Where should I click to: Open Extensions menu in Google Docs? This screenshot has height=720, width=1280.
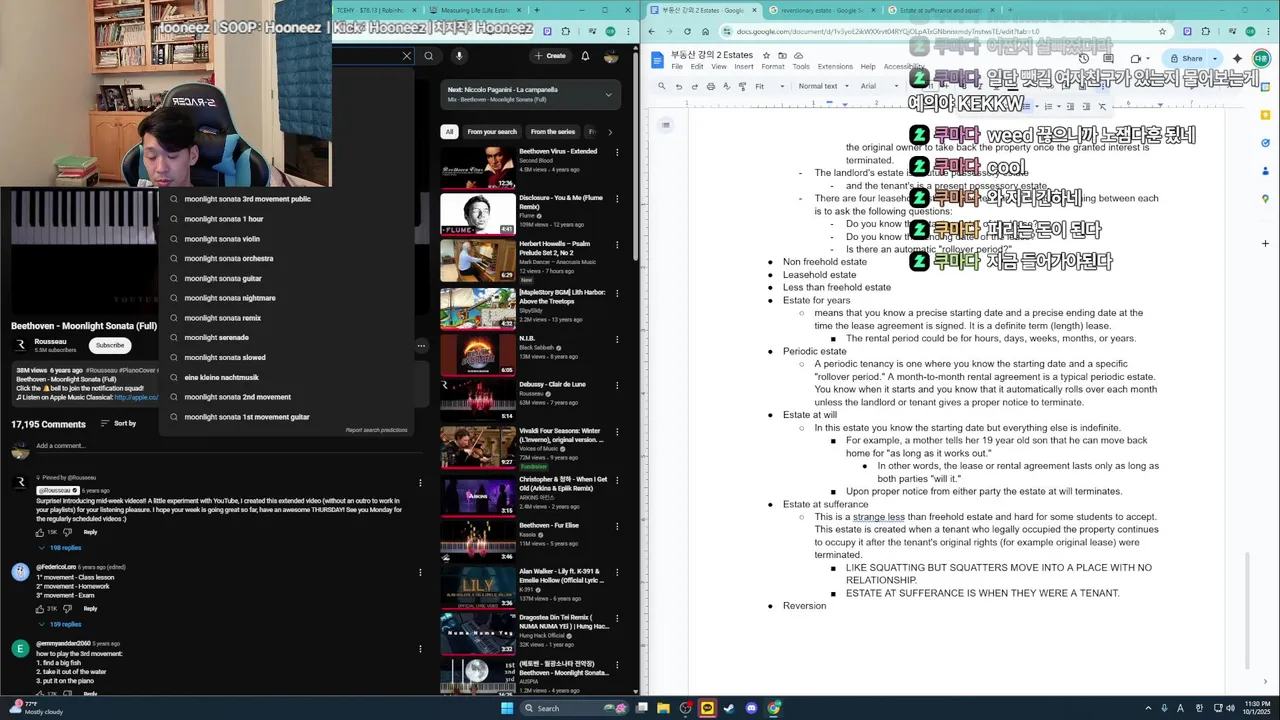(x=835, y=67)
